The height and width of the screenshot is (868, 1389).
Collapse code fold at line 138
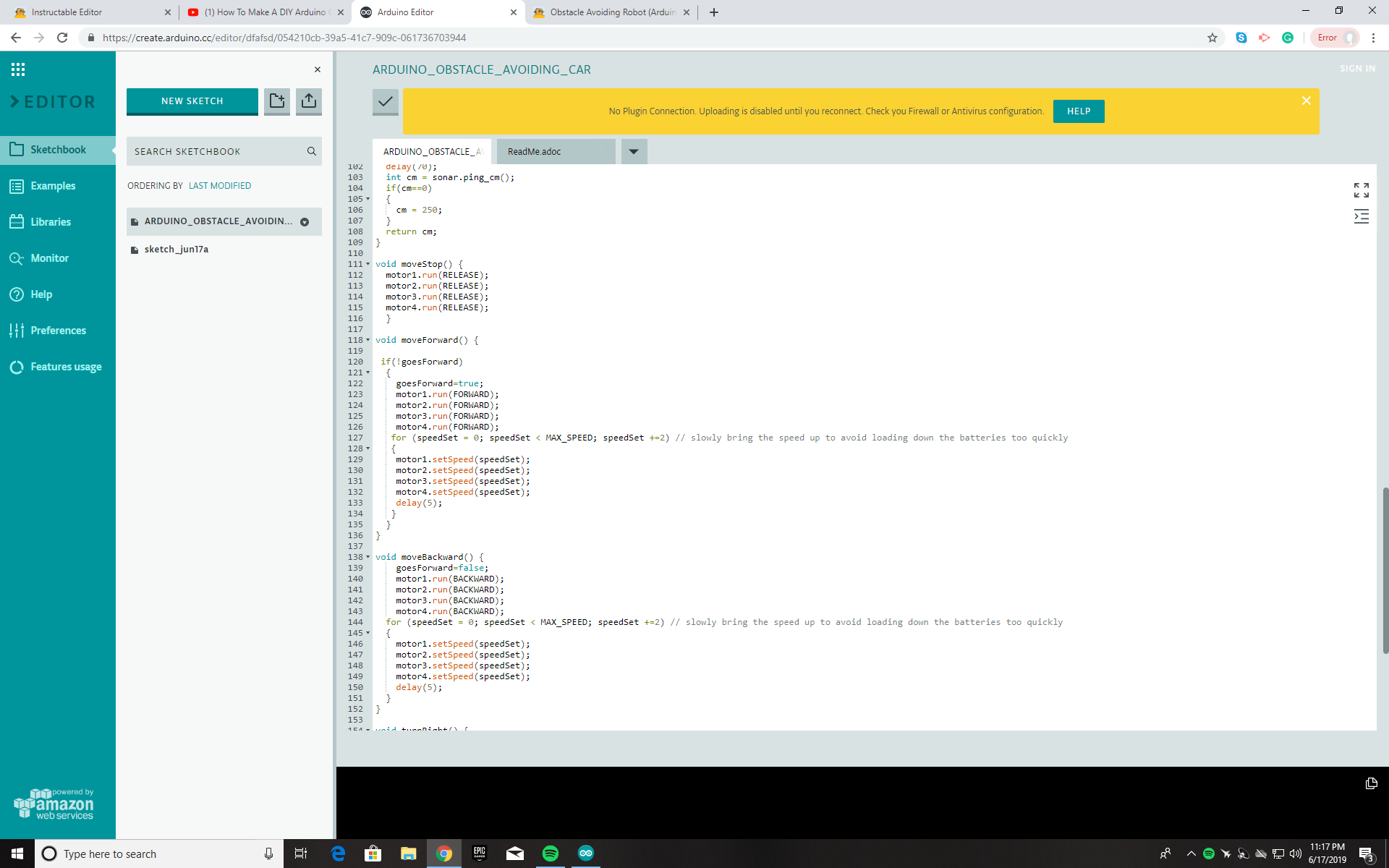368,557
